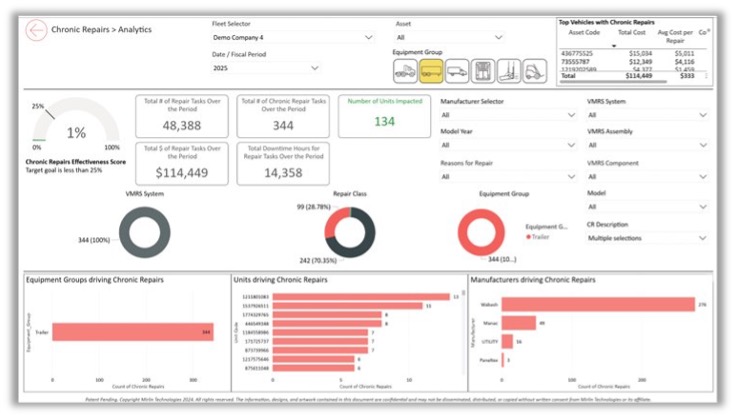Select the box truck equipment group icon
Viewport: 737px width, 420px height.
coord(457,70)
